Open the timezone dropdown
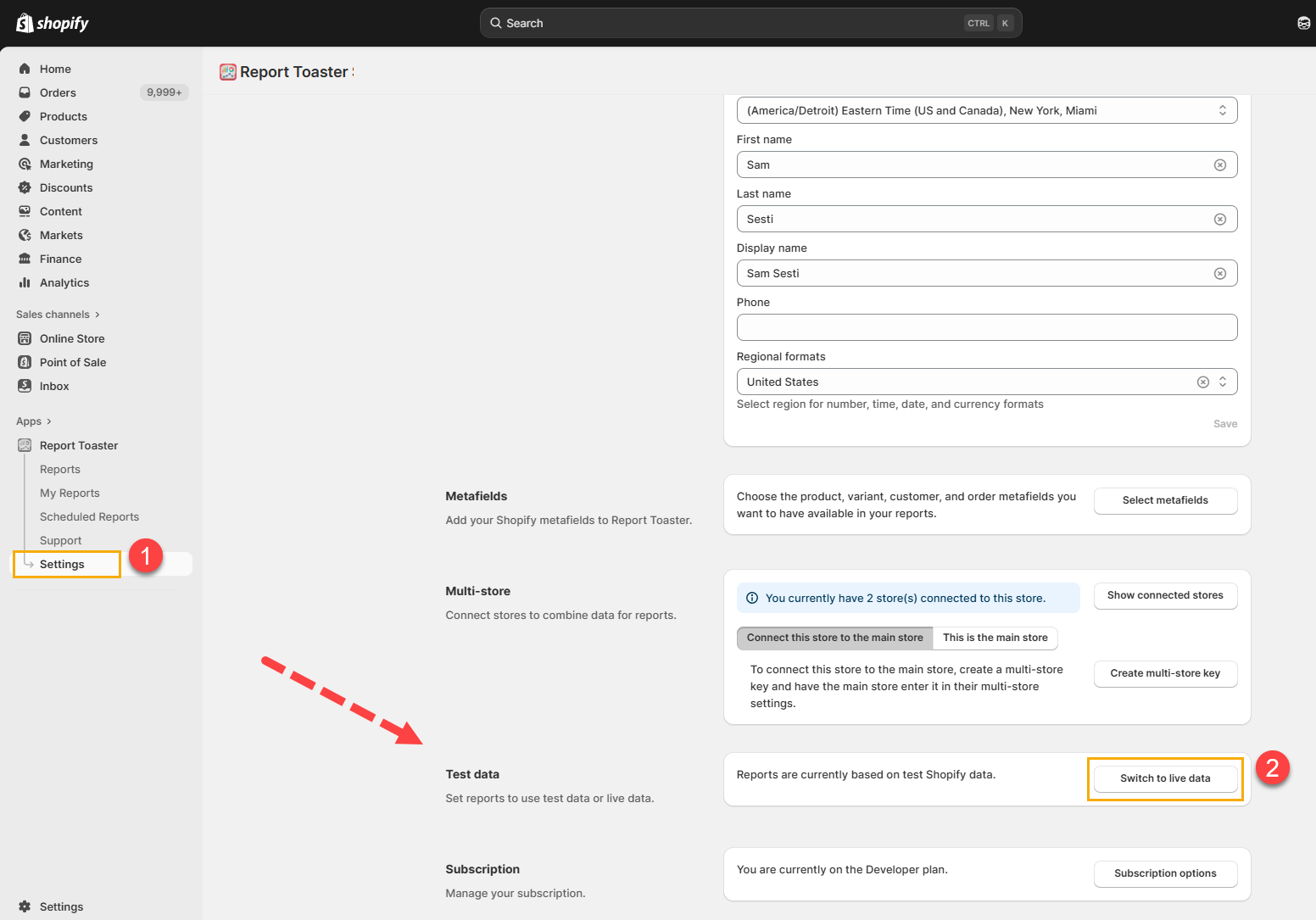The image size is (1316, 920). click(x=986, y=110)
